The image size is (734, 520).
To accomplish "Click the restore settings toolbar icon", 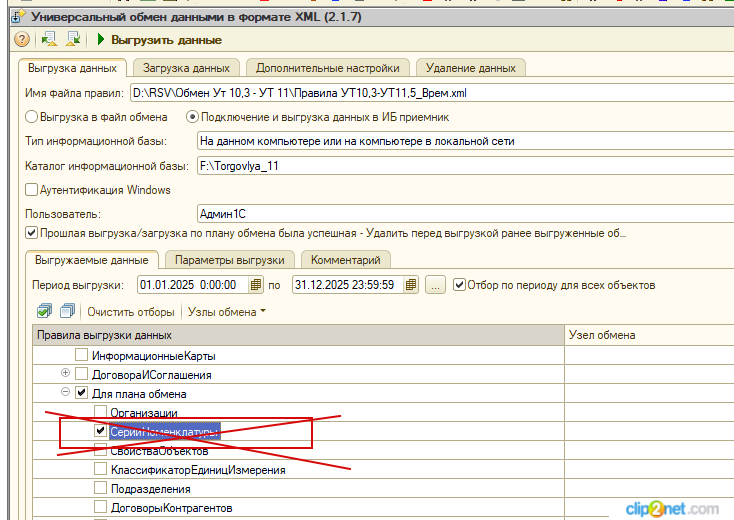I will pos(49,39).
